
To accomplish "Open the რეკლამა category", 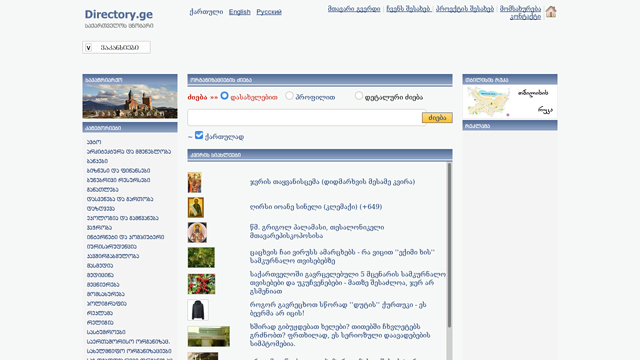I will click(100, 313).
